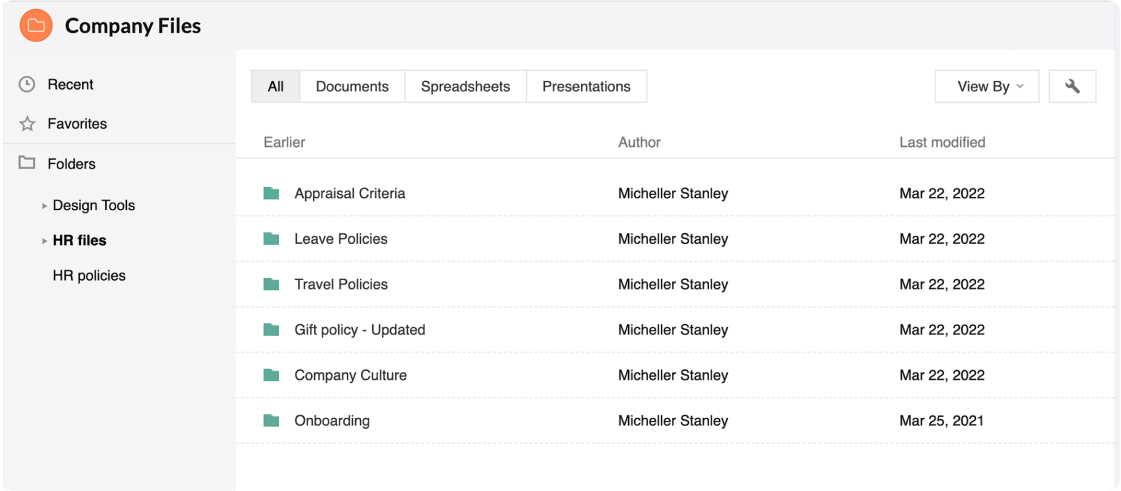
Task: Click the Recent clock icon
Action: (x=27, y=85)
